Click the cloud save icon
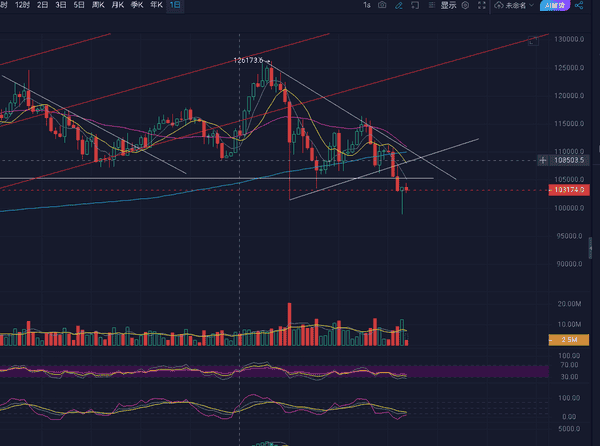The image size is (600, 446). coord(499,6)
